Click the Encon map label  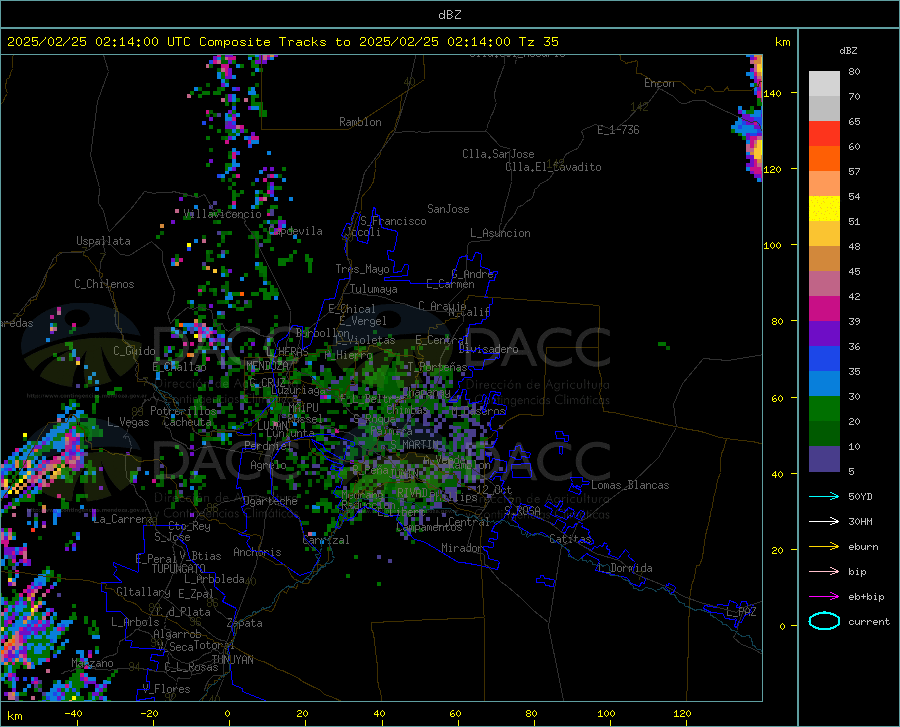(659, 83)
